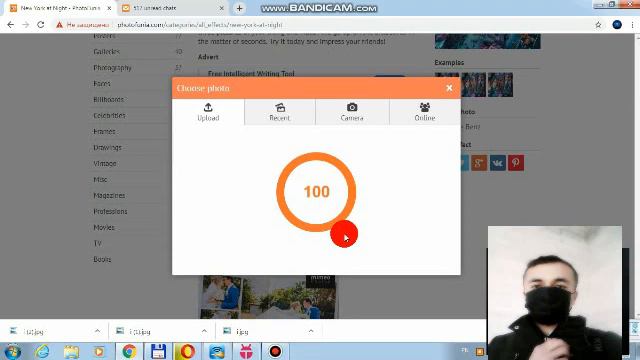Open the pink bug app in taskbar
The image size is (640, 360).
pyautogui.click(x=246, y=351)
